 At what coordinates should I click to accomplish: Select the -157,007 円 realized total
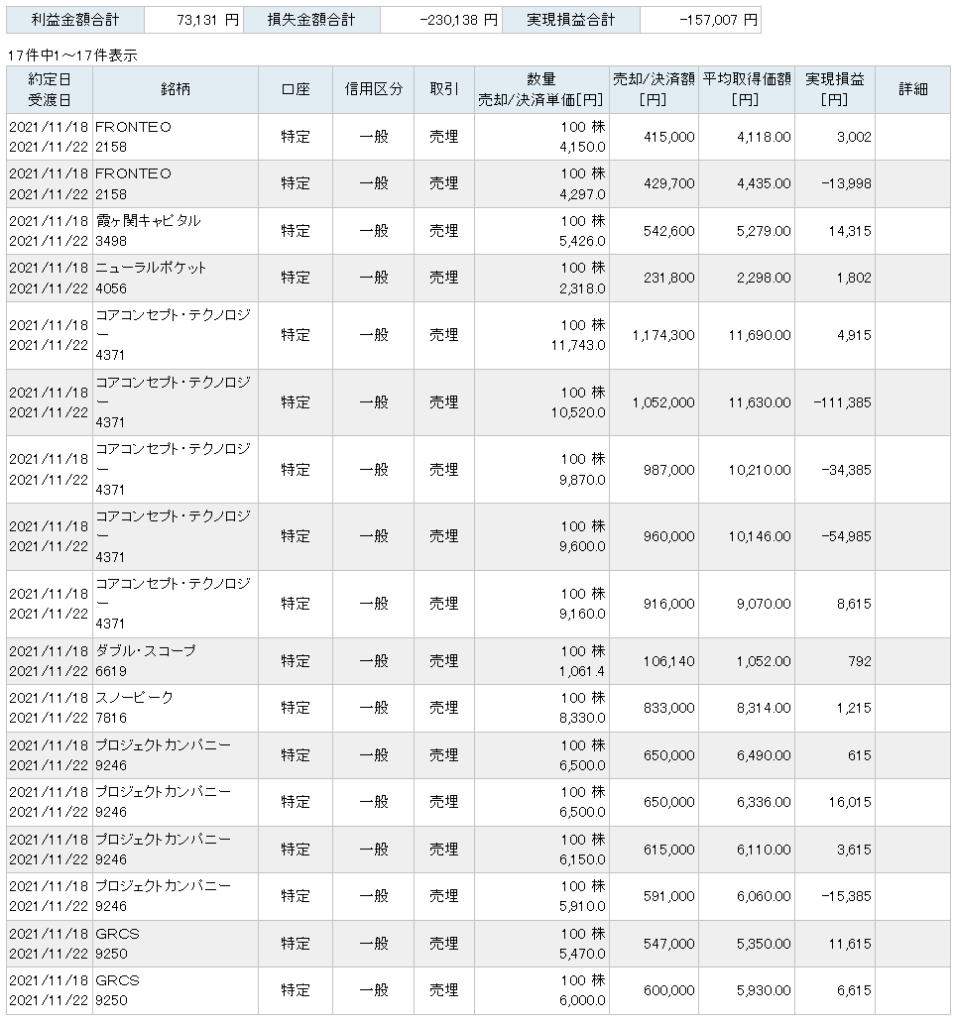tap(718, 20)
